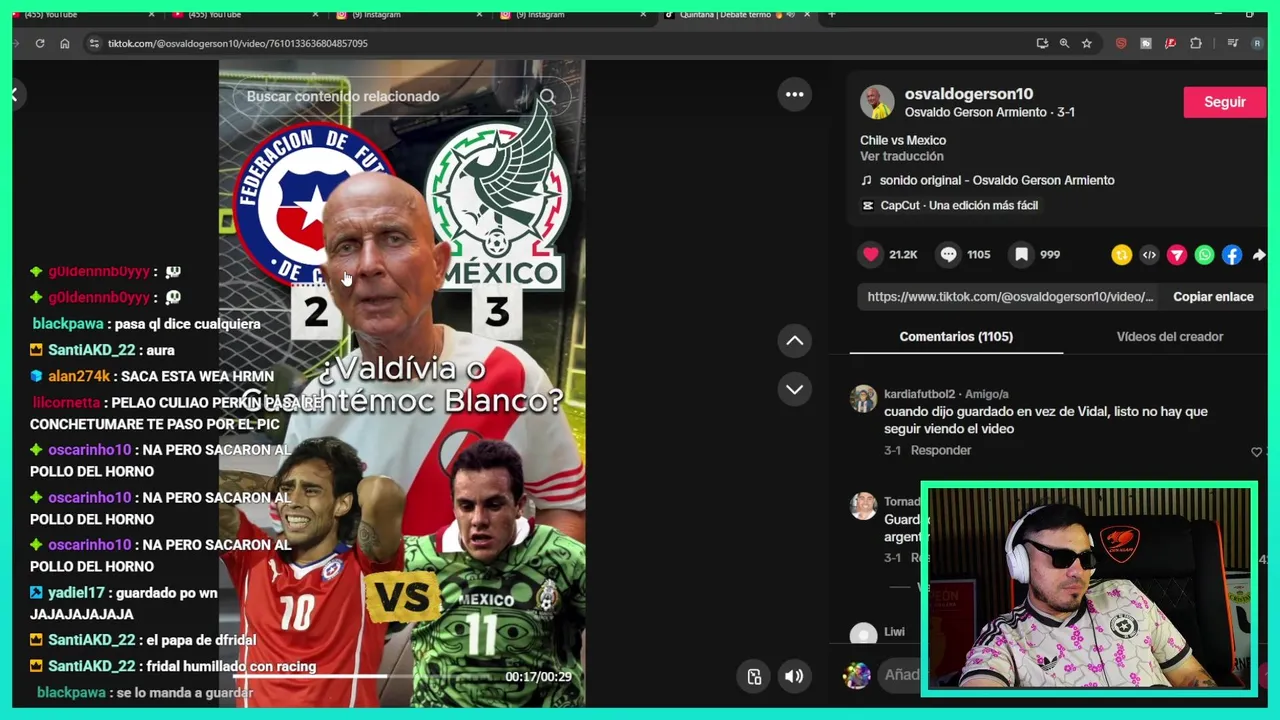Viewport: 1280px width, 720px height.
Task: Repost using the yellow repost icon
Action: [1121, 255]
